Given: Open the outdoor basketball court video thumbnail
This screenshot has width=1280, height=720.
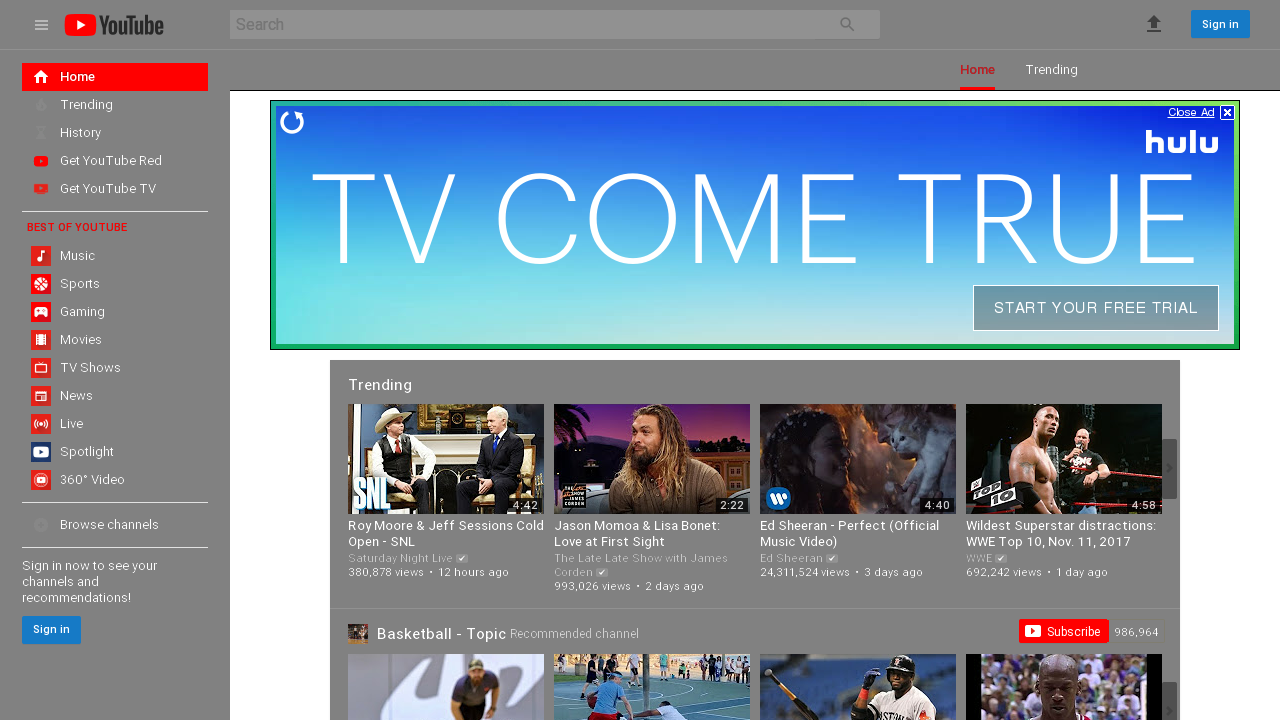Looking at the screenshot, I should [652, 687].
